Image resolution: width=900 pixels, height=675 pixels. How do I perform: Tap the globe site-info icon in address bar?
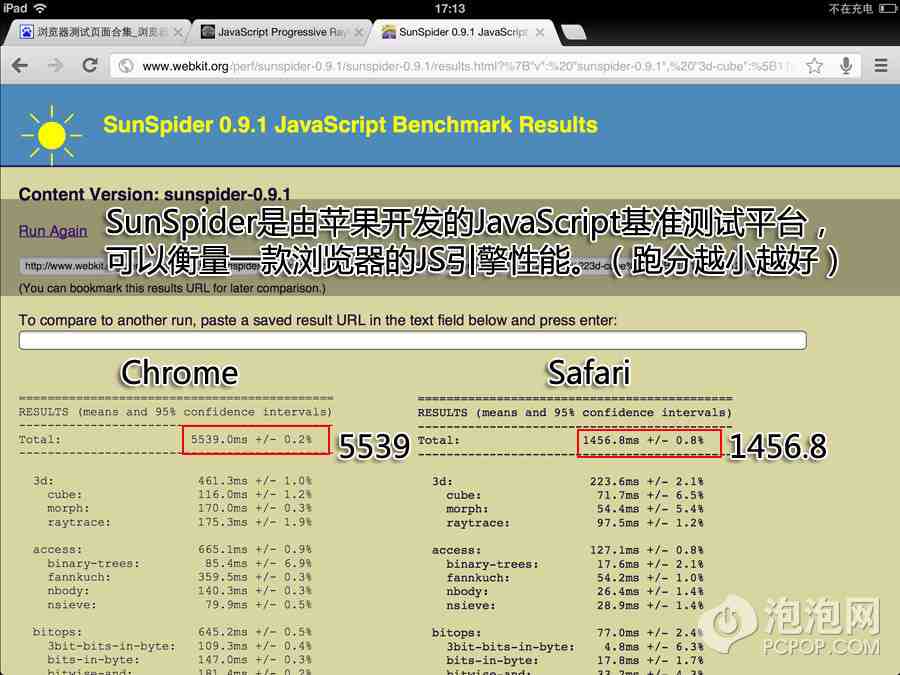click(126, 67)
